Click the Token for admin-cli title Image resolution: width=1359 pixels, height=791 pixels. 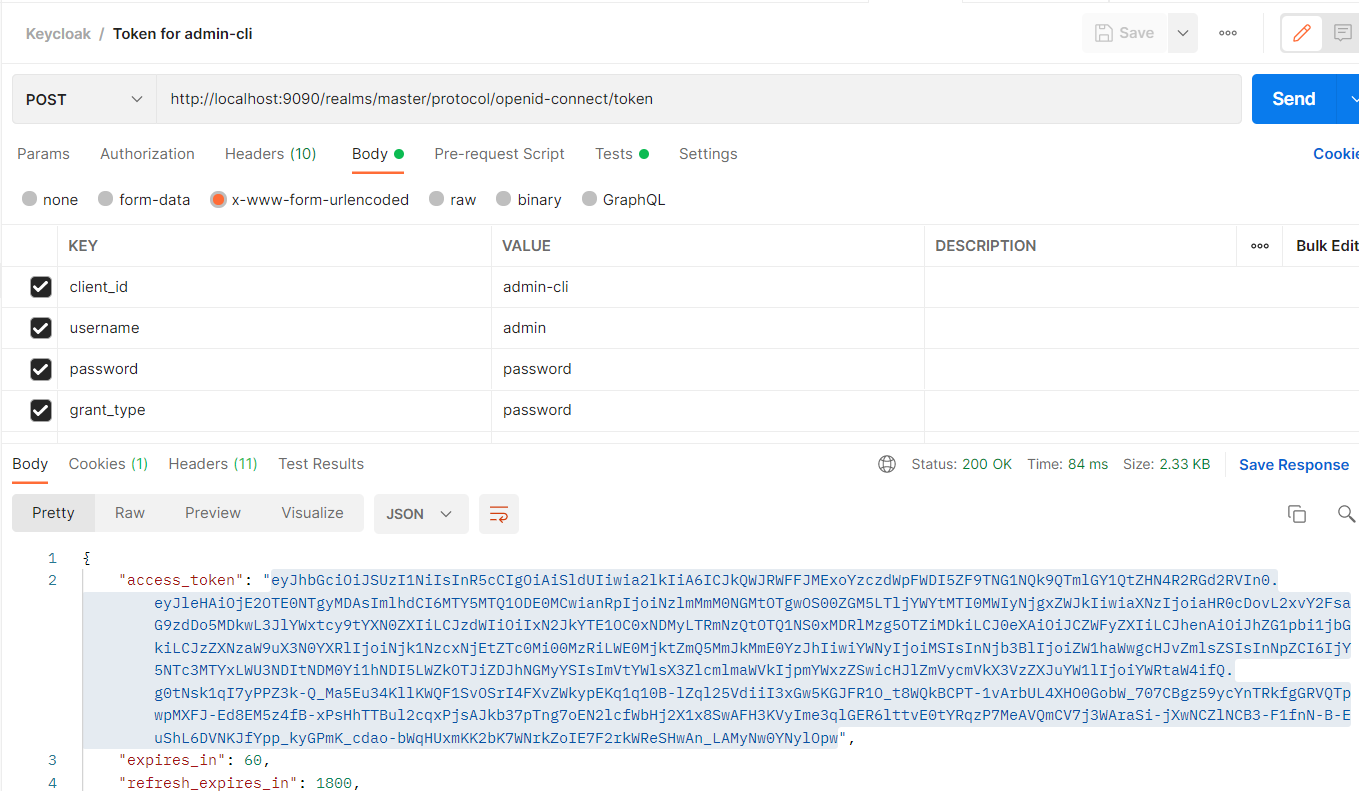[182, 33]
